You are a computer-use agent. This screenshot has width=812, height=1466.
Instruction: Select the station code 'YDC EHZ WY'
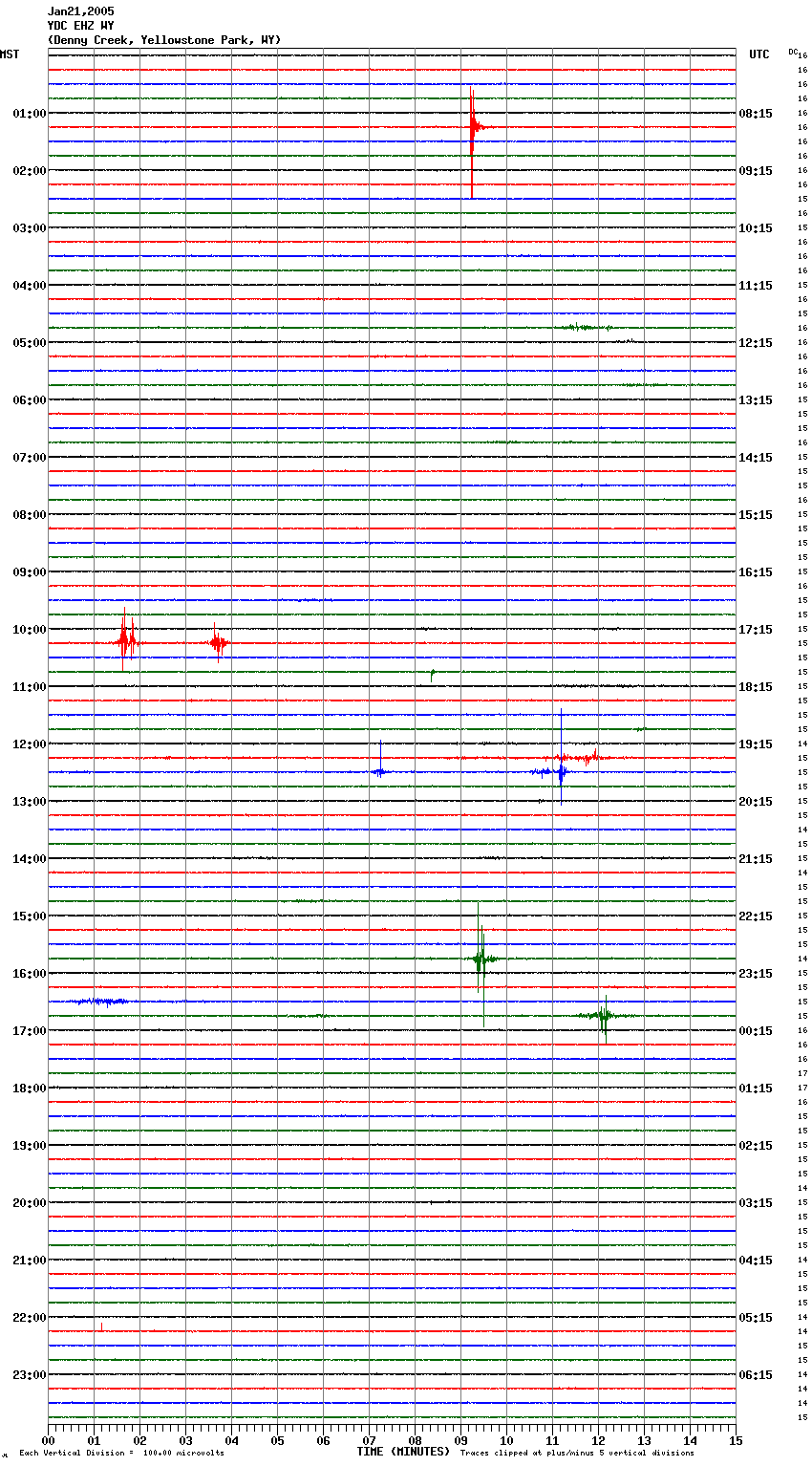point(80,26)
